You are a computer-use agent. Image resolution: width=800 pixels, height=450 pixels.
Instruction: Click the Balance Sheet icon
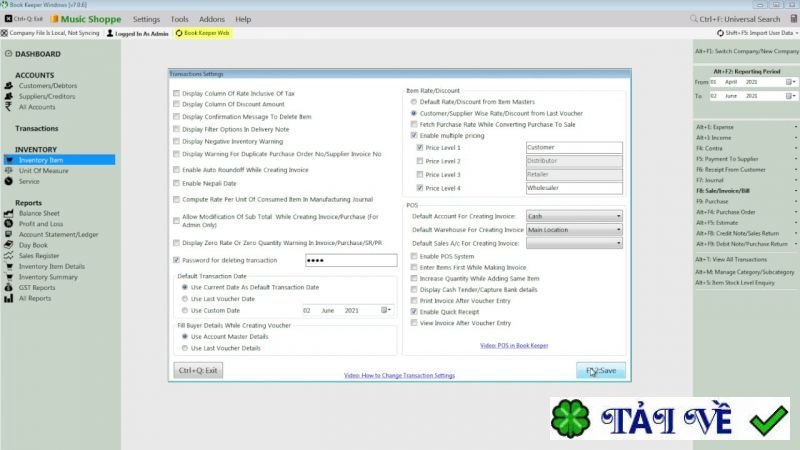click(9, 213)
